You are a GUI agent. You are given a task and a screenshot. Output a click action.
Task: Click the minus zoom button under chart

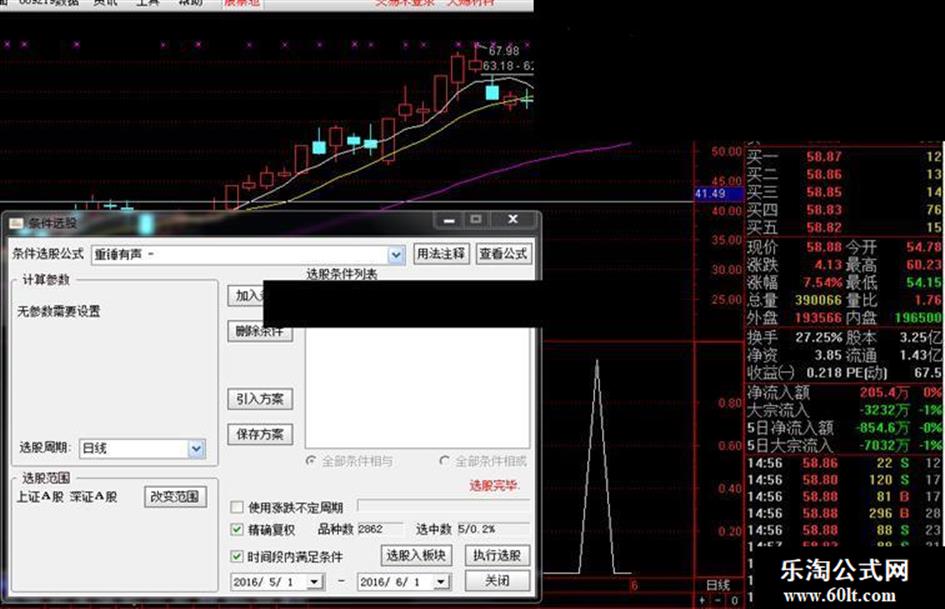coord(718,601)
